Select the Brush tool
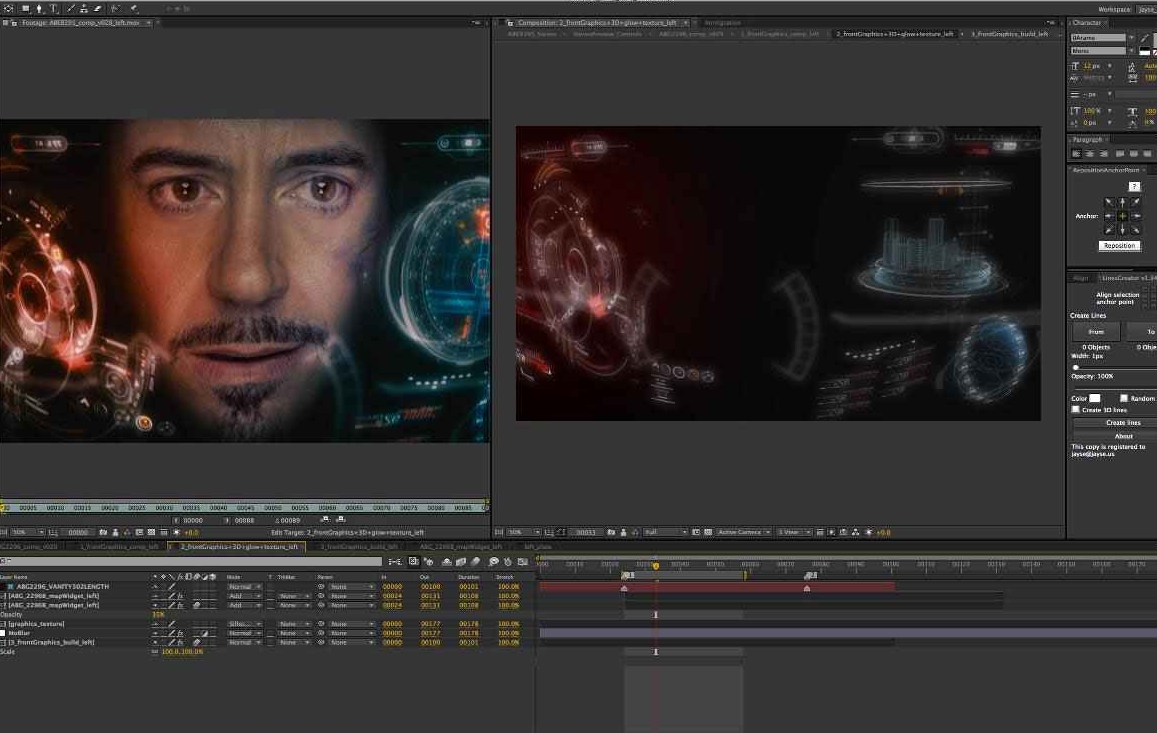 click(71, 9)
